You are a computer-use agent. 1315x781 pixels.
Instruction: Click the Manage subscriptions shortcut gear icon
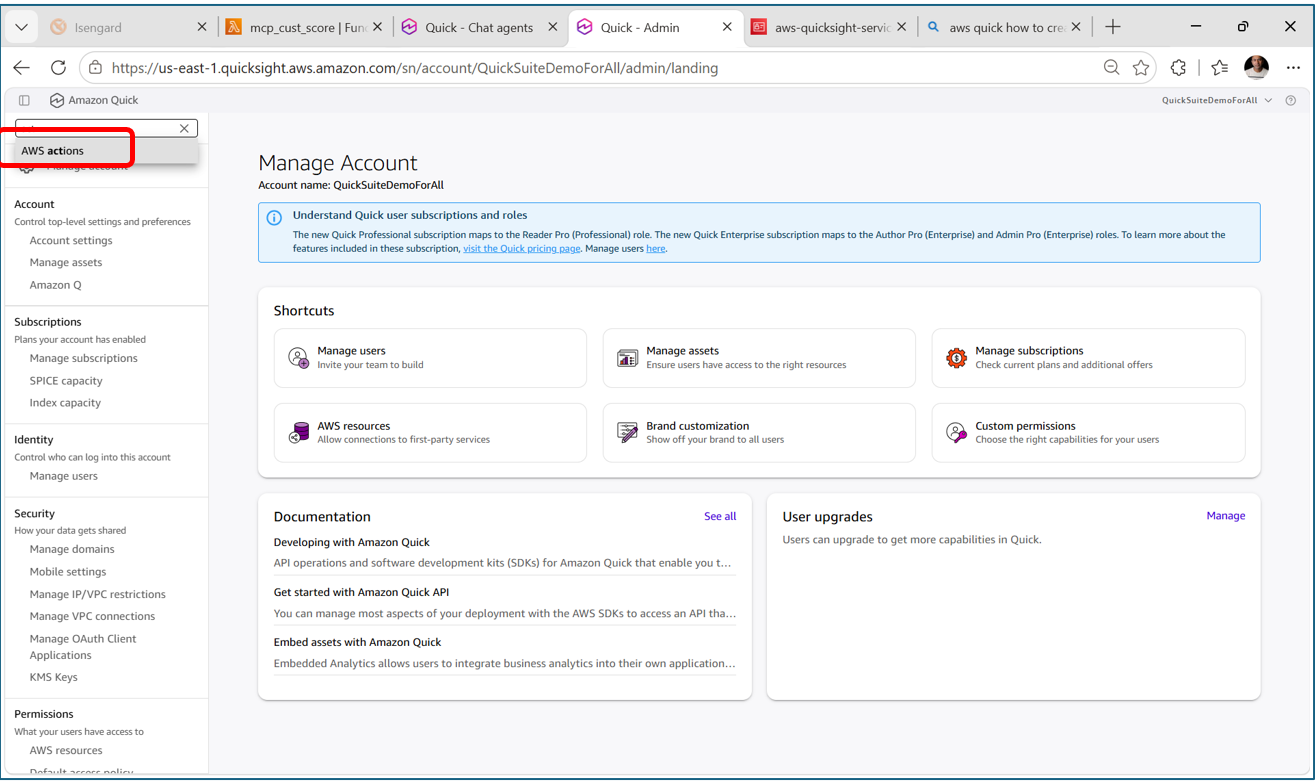[956, 358]
